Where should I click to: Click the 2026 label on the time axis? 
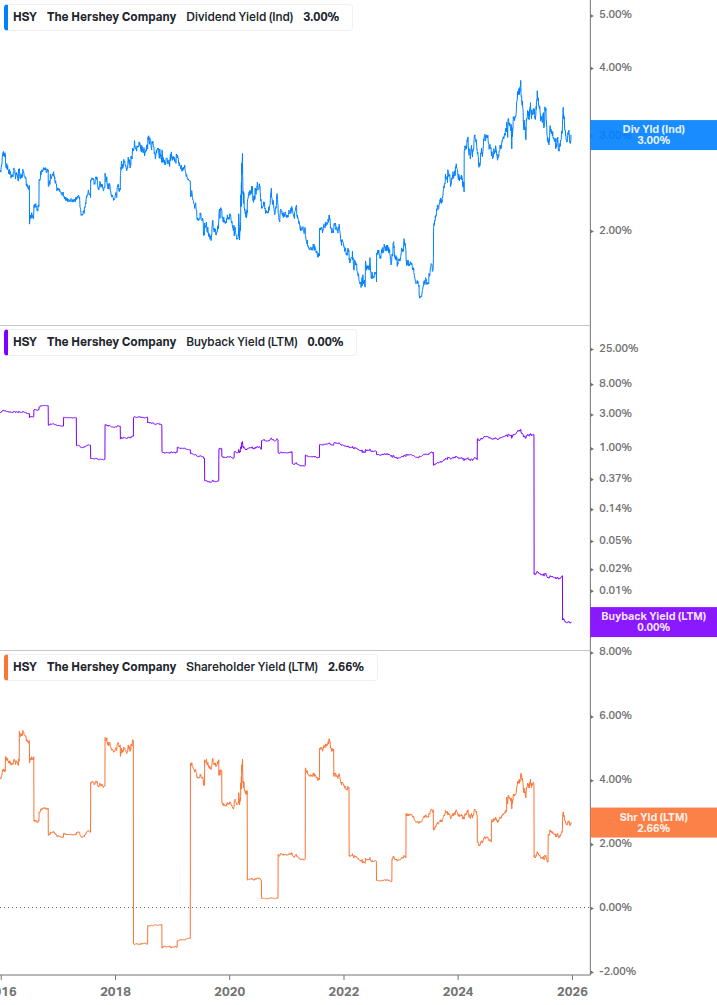[572, 992]
